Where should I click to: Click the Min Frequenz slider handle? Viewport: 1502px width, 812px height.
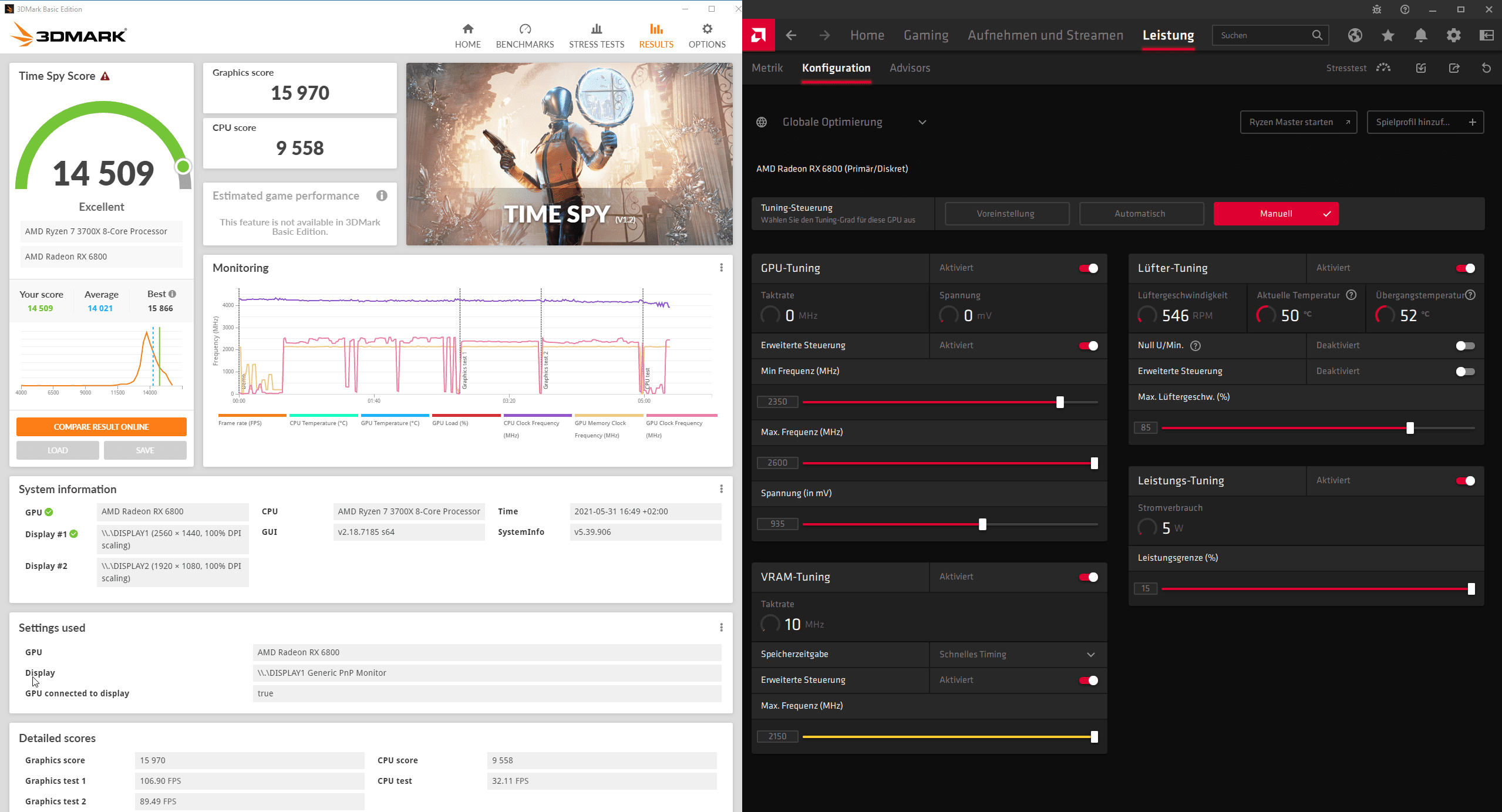tap(1059, 402)
